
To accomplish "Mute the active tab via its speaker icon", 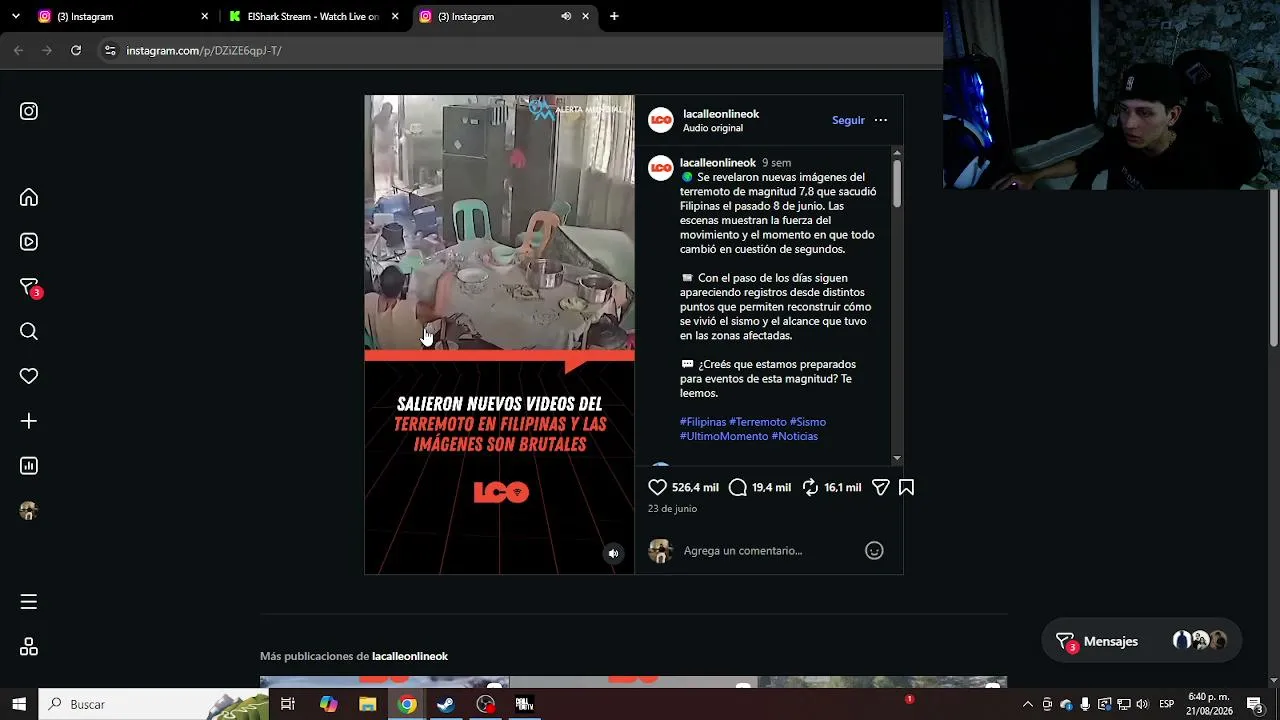I will 566,16.
